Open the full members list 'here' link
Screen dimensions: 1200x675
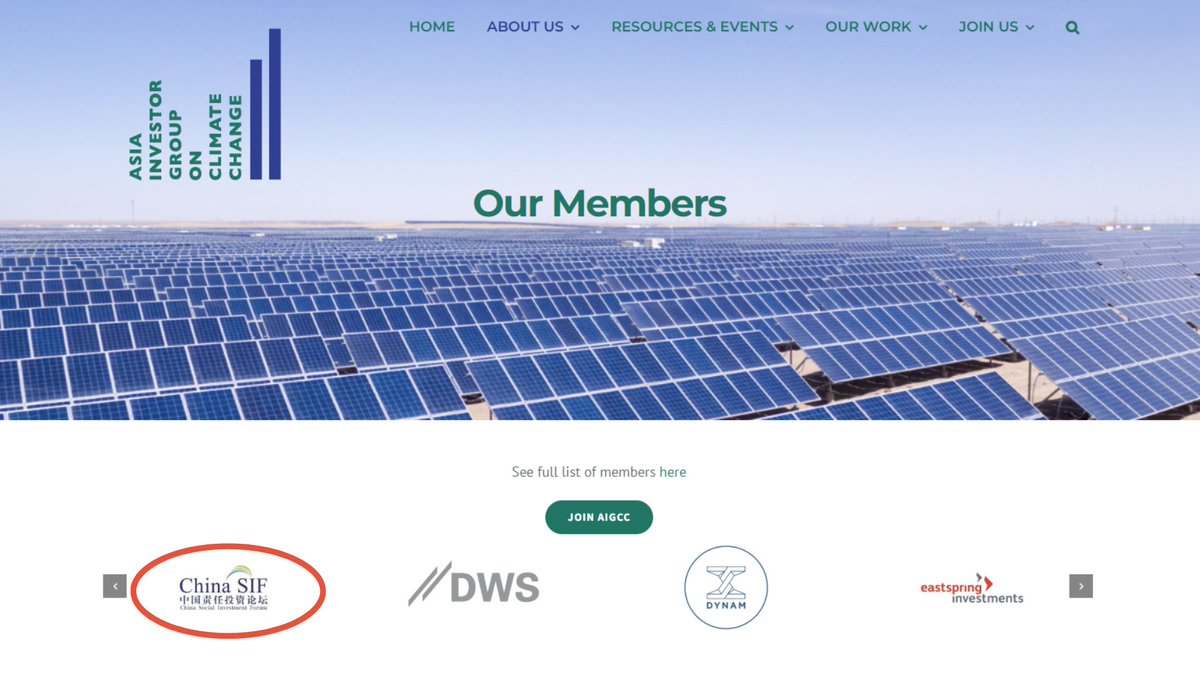673,472
